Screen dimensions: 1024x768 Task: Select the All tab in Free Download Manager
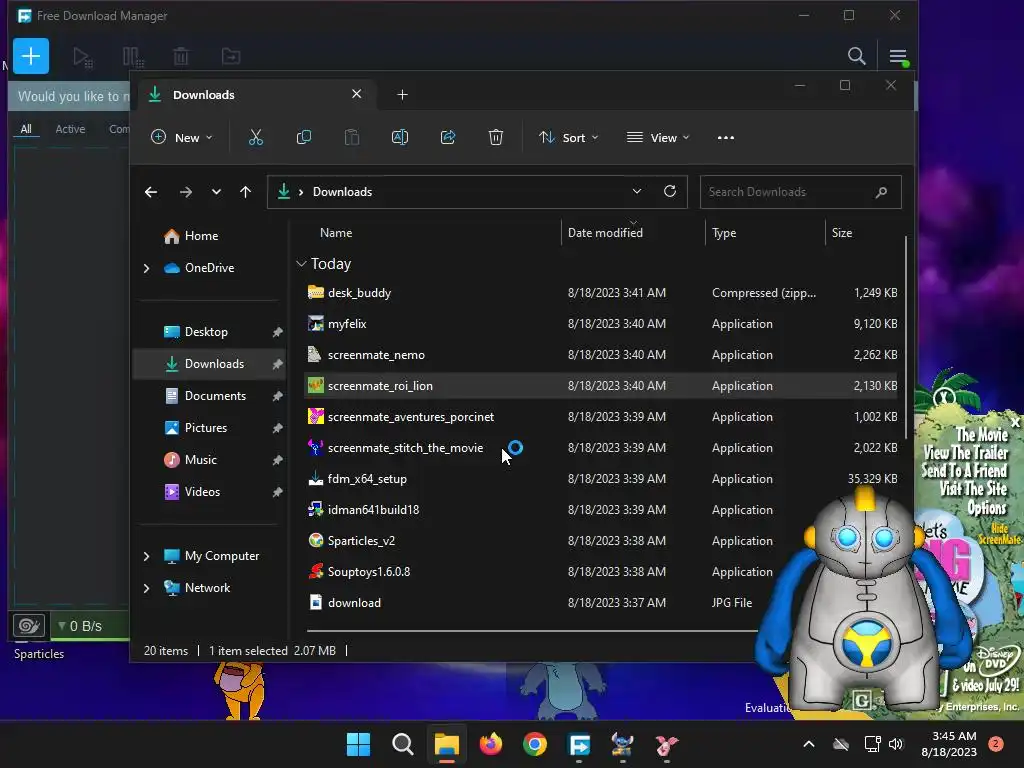26,129
